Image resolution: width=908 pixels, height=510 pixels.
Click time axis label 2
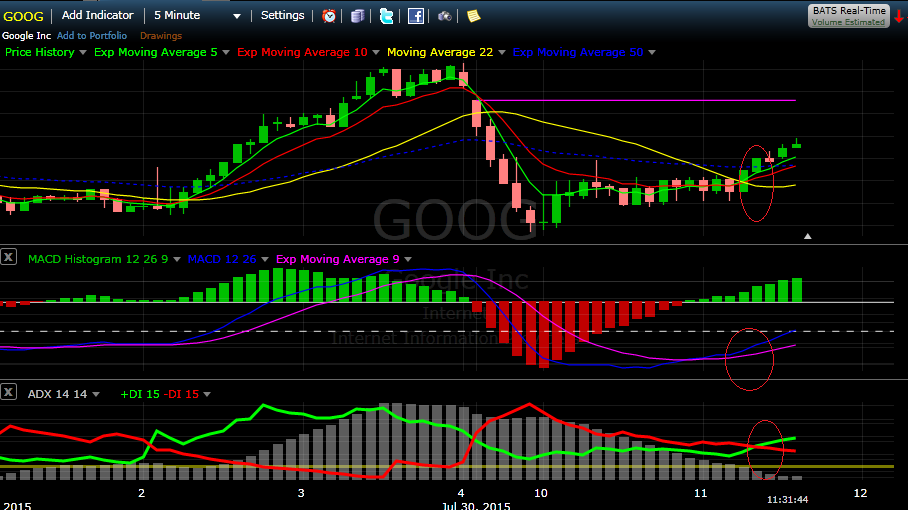[141, 493]
